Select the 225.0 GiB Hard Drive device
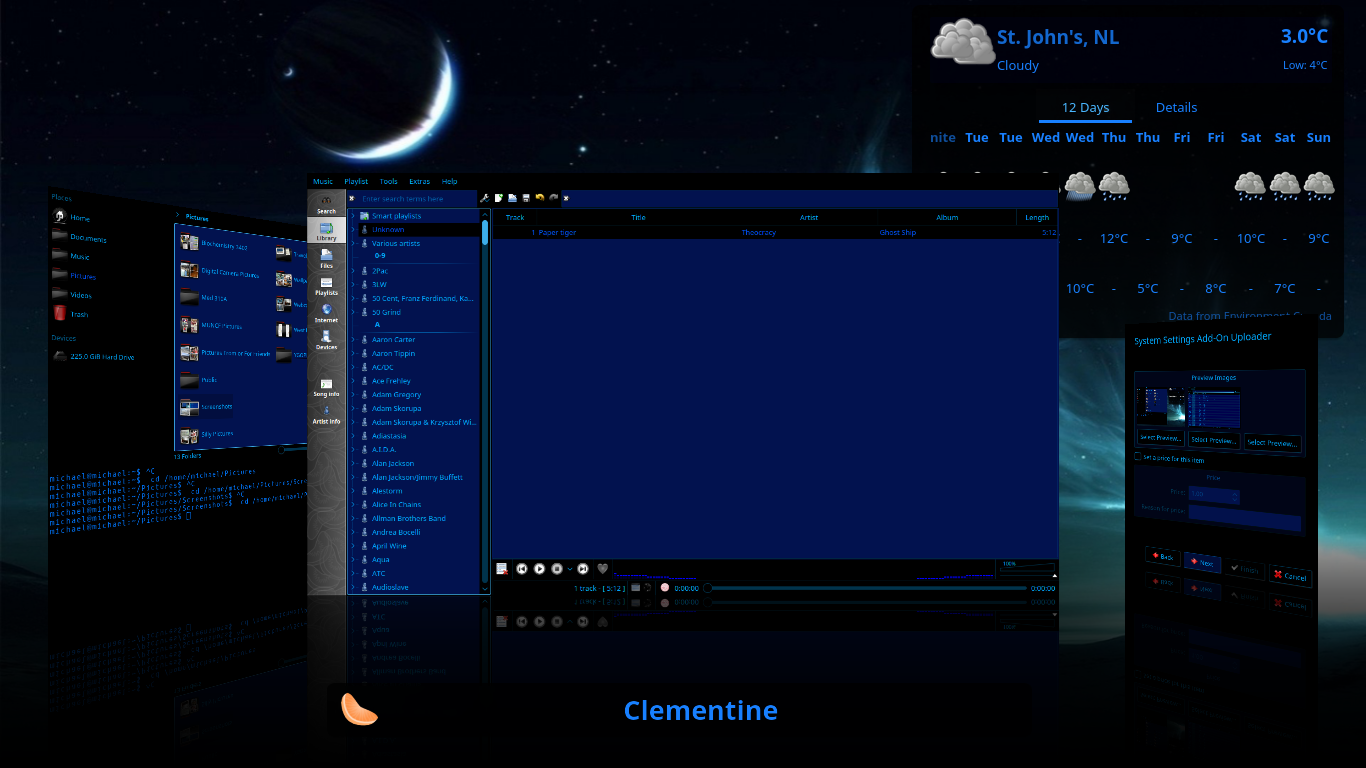1366x768 pixels. click(x=93, y=356)
